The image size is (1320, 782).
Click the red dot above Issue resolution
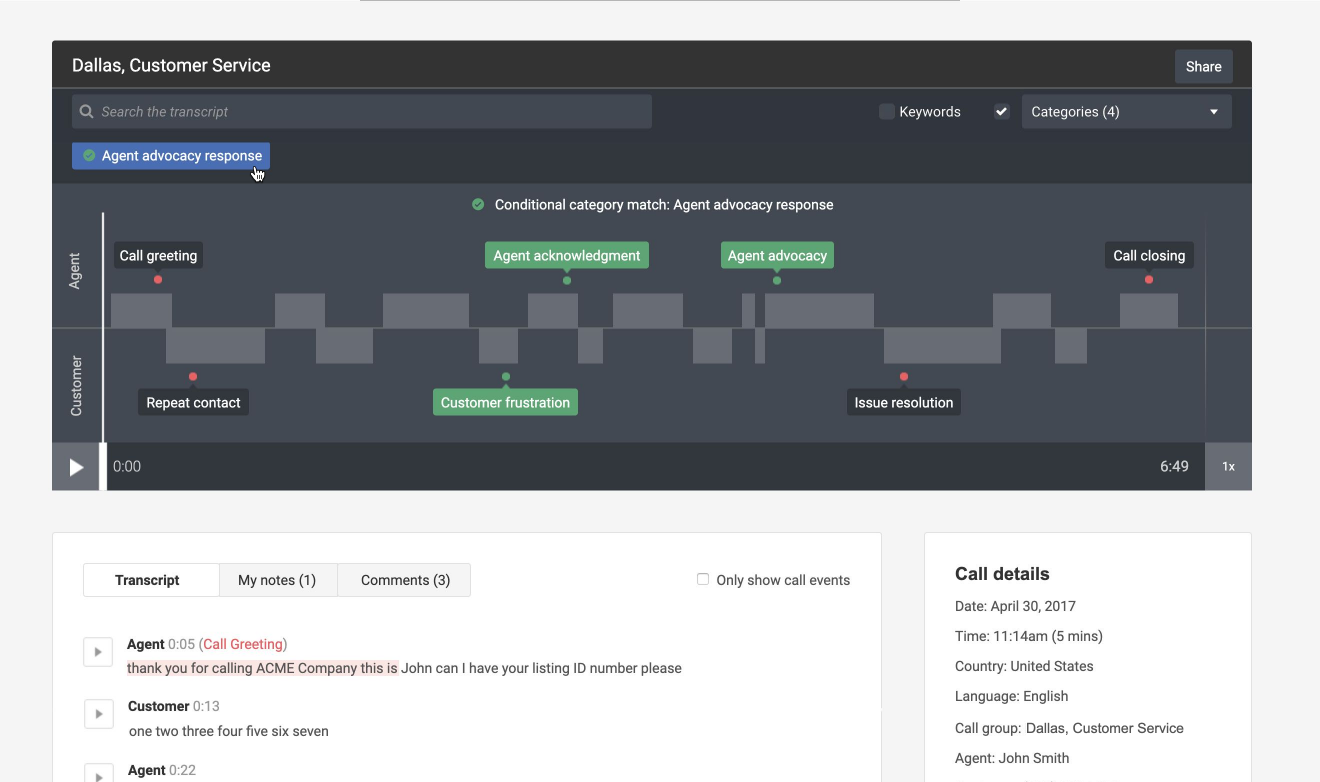904,377
